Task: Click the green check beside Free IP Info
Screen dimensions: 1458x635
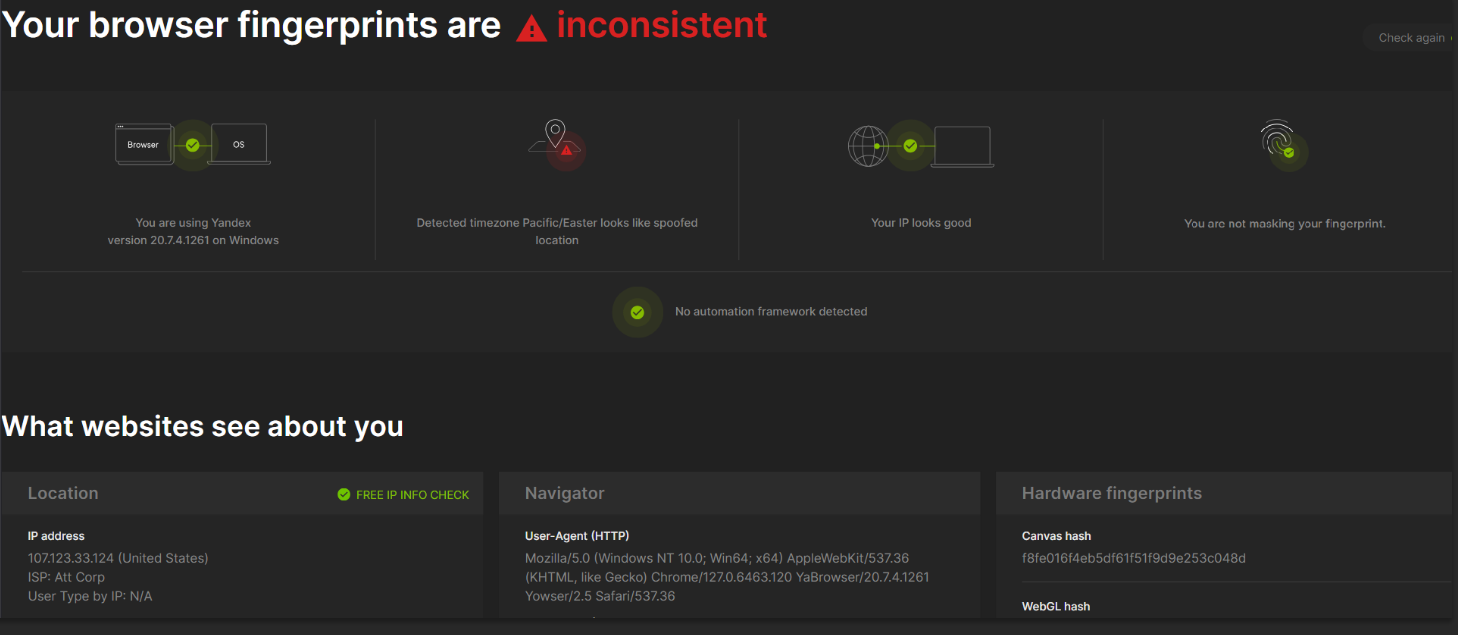Action: click(x=344, y=494)
